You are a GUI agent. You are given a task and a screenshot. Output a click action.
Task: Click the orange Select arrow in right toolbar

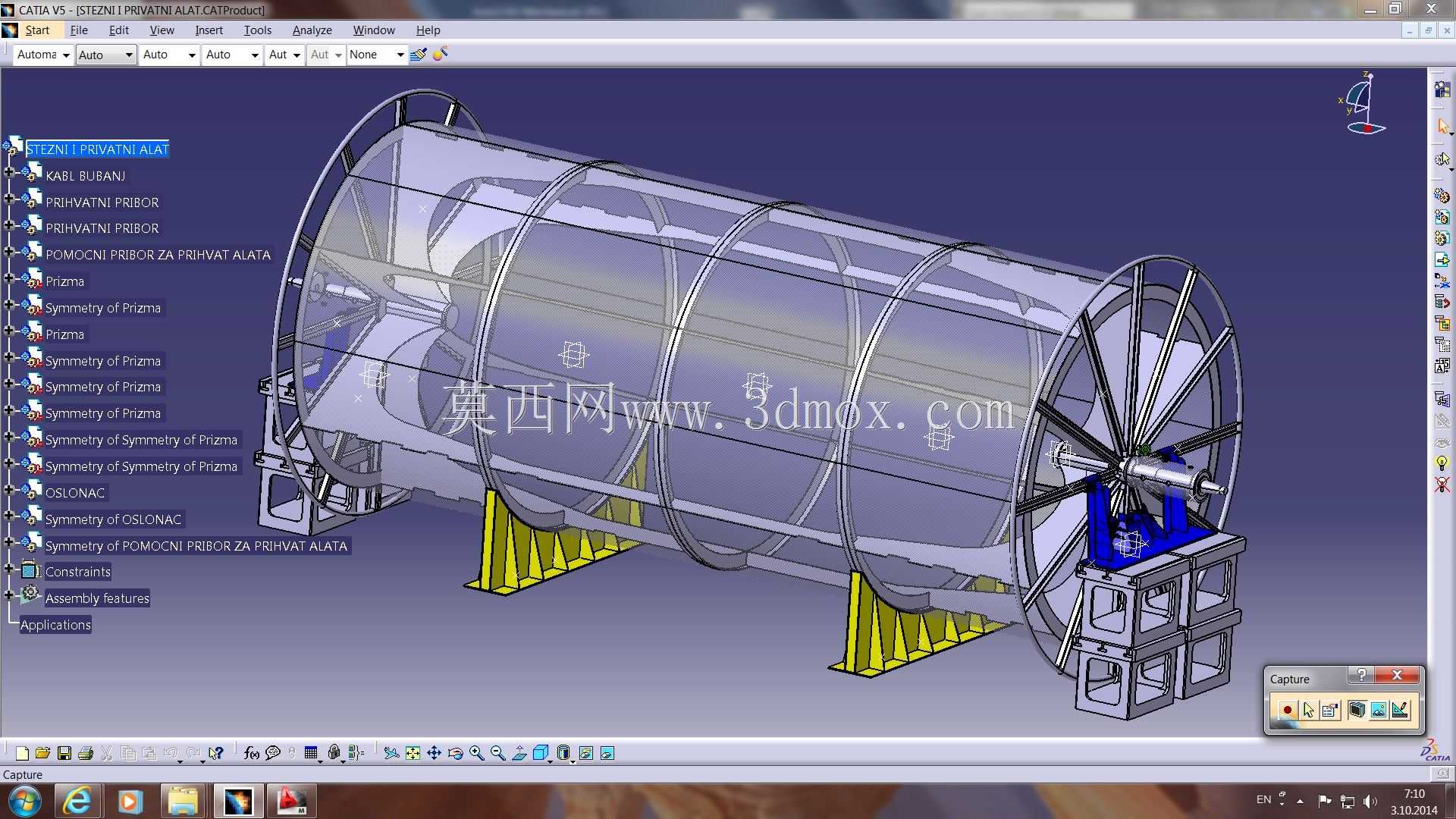tap(1442, 126)
